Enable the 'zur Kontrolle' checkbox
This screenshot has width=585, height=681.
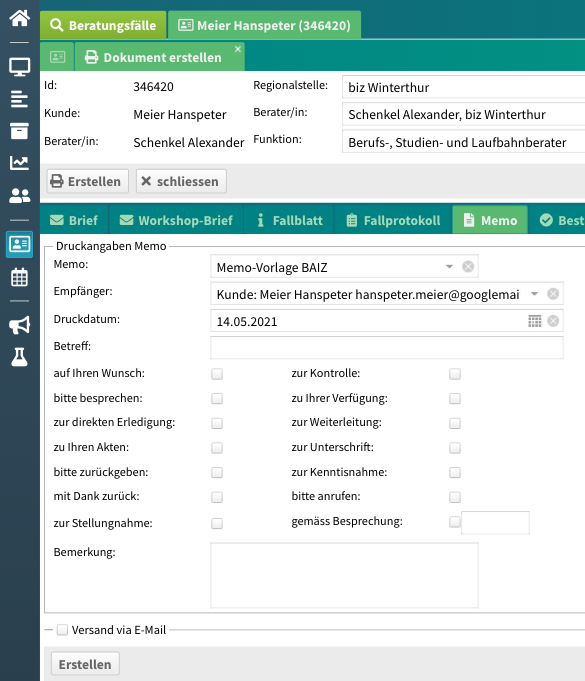pyautogui.click(x=455, y=374)
